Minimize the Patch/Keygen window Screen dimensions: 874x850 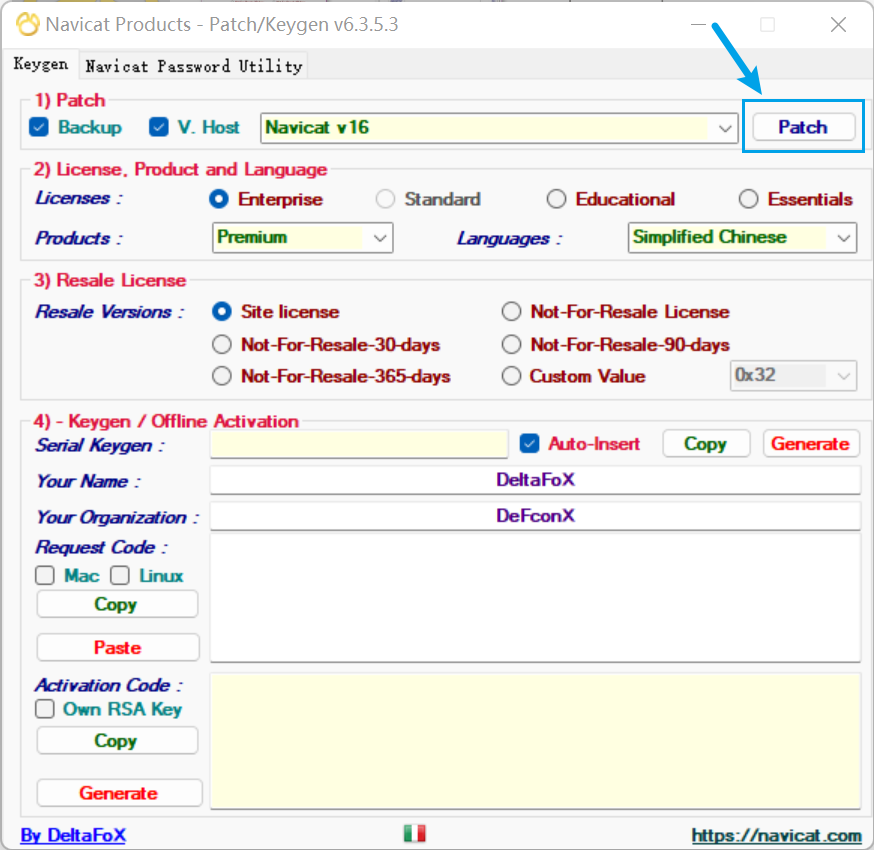point(698,25)
